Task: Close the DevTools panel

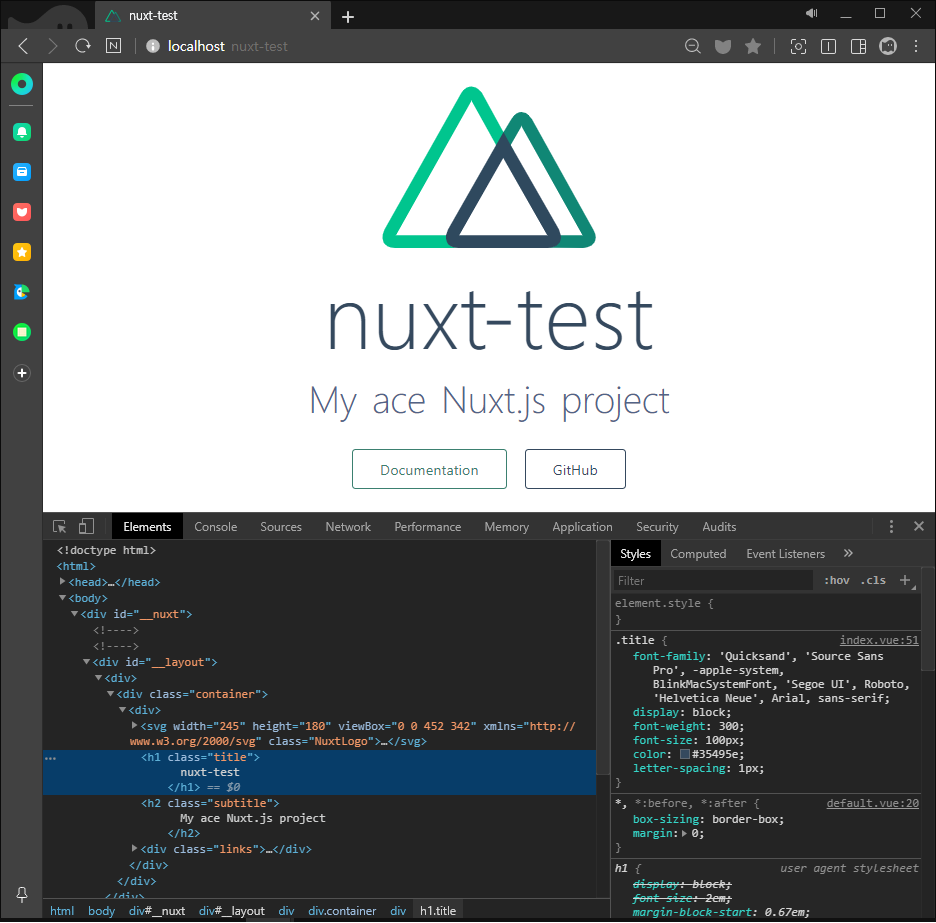Action: click(919, 526)
